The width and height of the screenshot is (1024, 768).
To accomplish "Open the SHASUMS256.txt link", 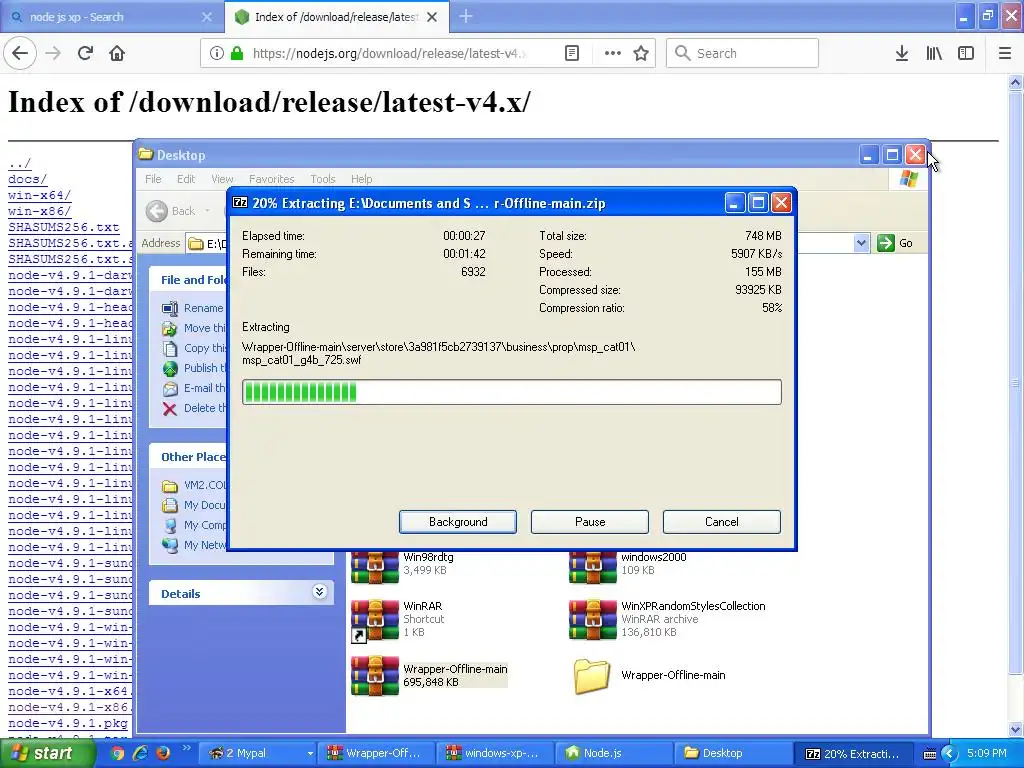I will (x=63, y=227).
